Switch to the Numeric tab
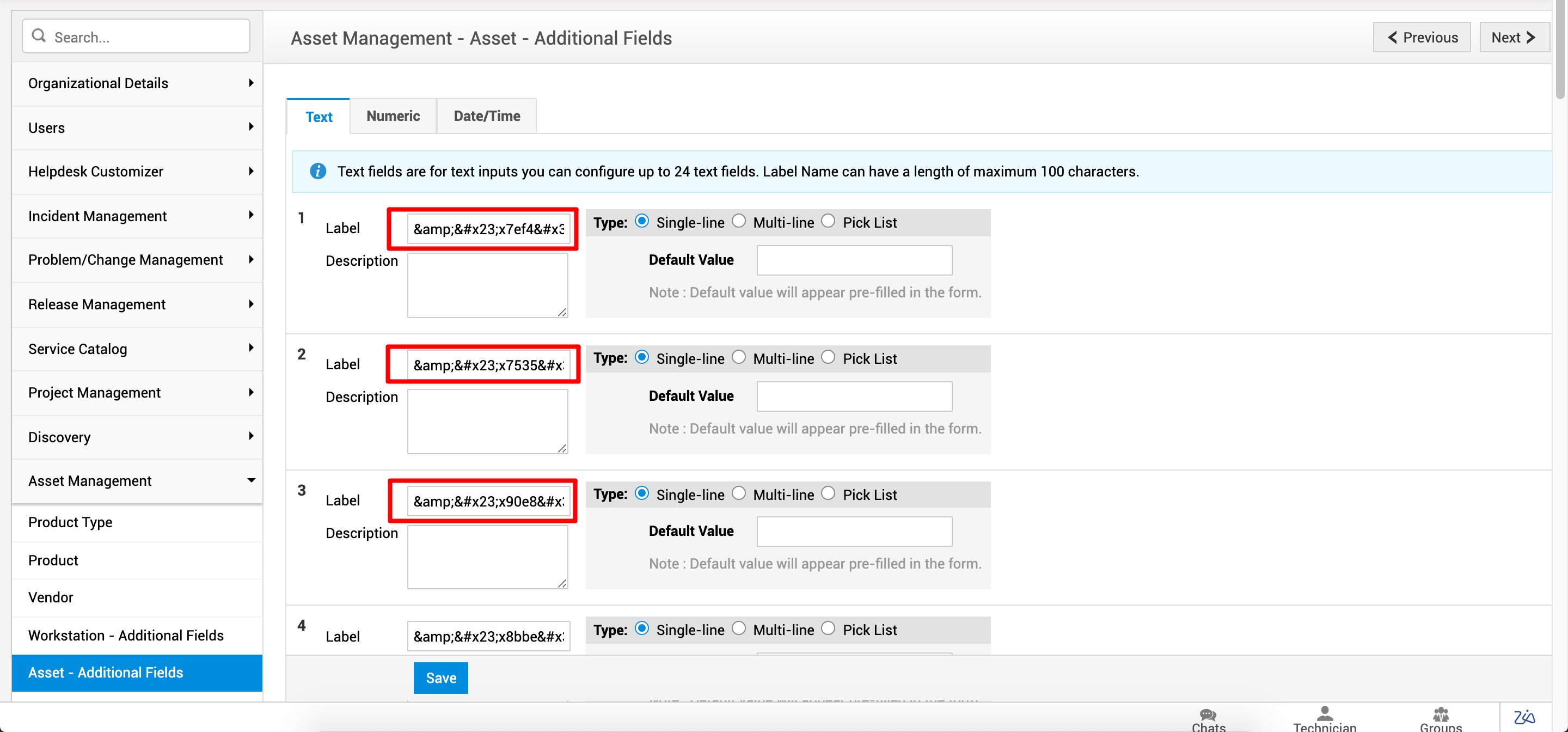The width and height of the screenshot is (1568, 732). (x=393, y=115)
